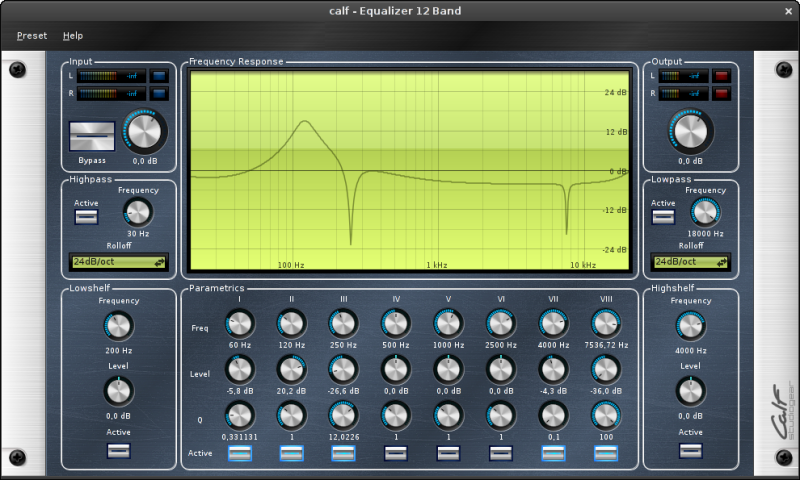The width and height of the screenshot is (800, 480).
Task: Click the Lowshelf Level knob
Action: pos(118,392)
